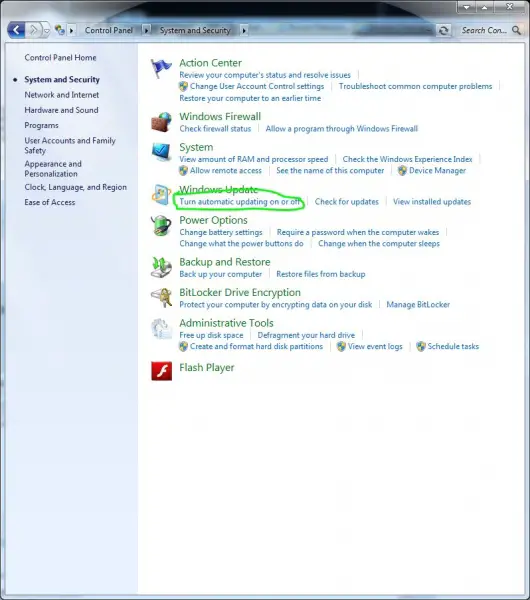Select Hardware and Sound category
Viewport: 530px width, 600px height.
click(61, 110)
